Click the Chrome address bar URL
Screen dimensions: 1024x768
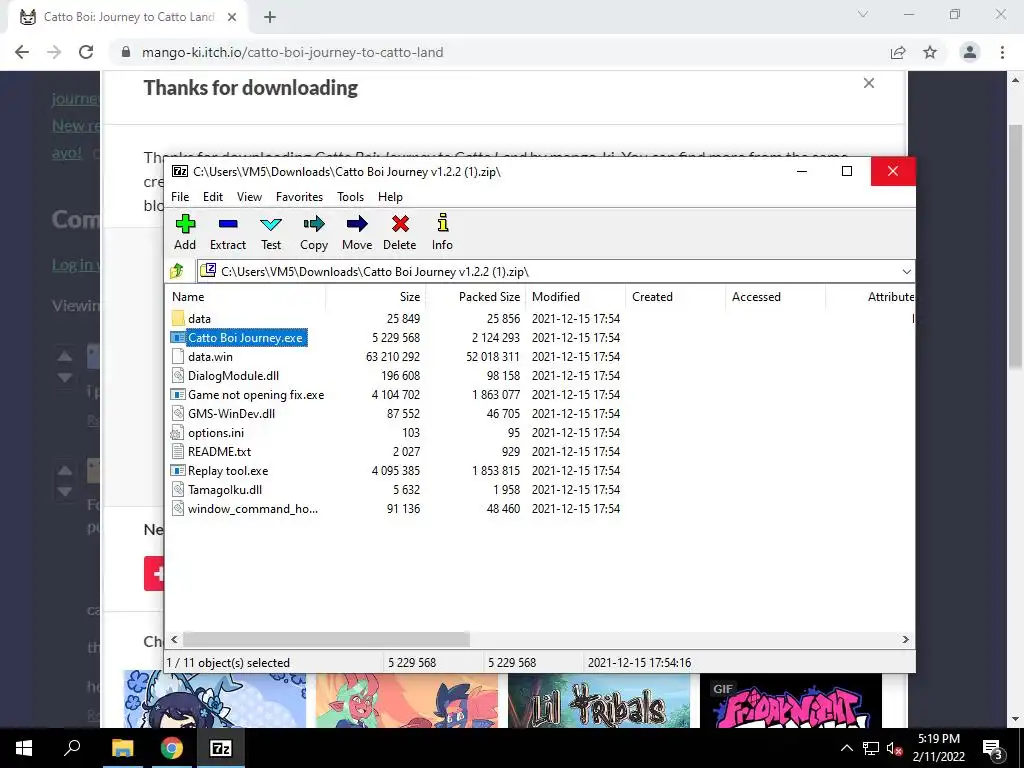click(293, 52)
